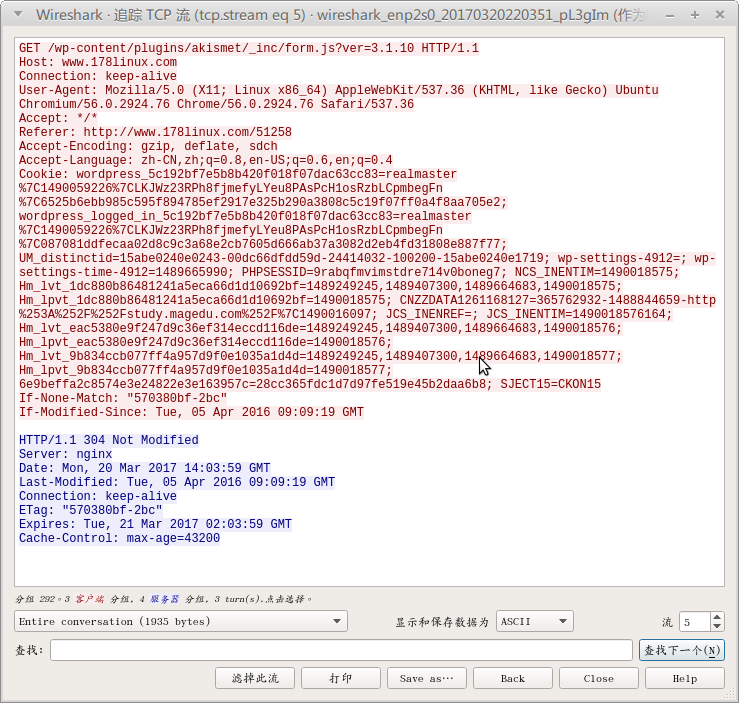Click the 查找下一个(N) find next button
The image size is (739, 703).
682,650
